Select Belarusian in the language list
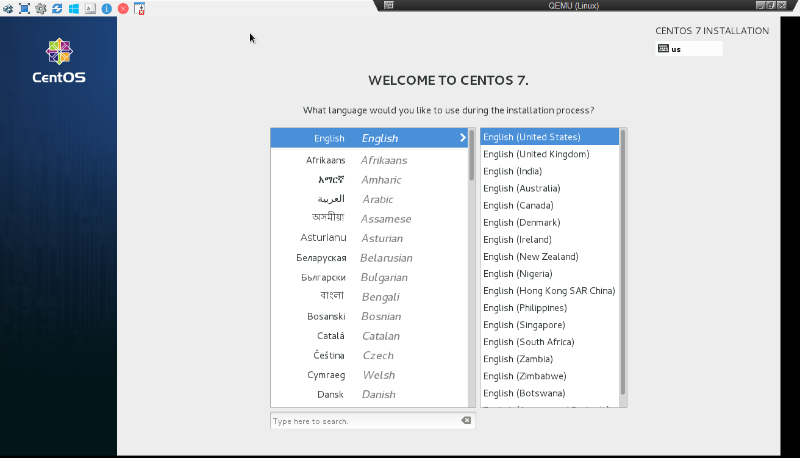This screenshot has height=458, width=800. tap(369, 258)
